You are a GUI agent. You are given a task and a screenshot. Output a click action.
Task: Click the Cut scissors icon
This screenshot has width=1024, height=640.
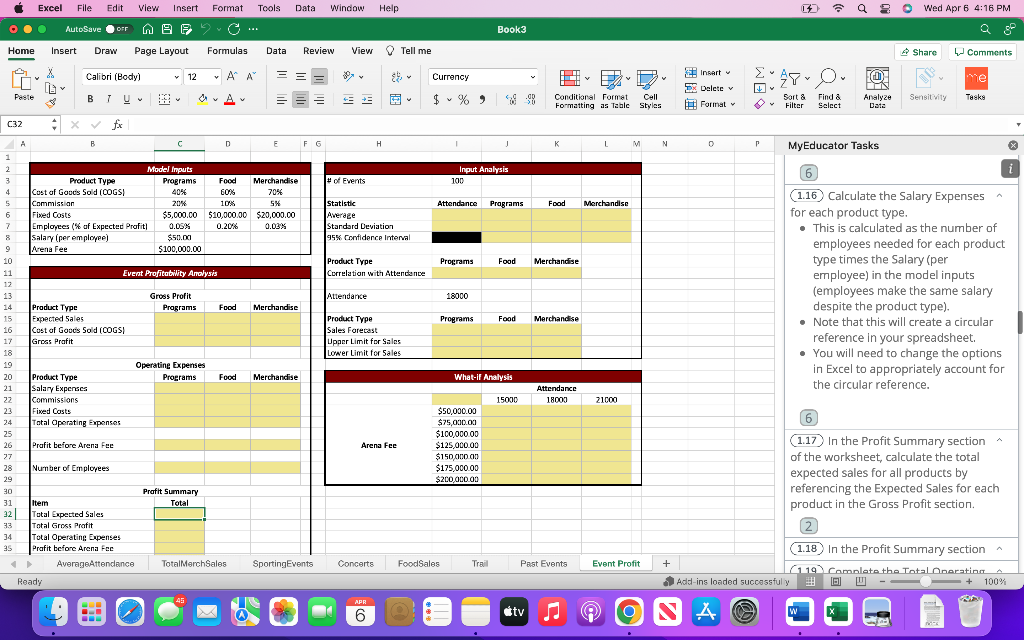pos(50,73)
